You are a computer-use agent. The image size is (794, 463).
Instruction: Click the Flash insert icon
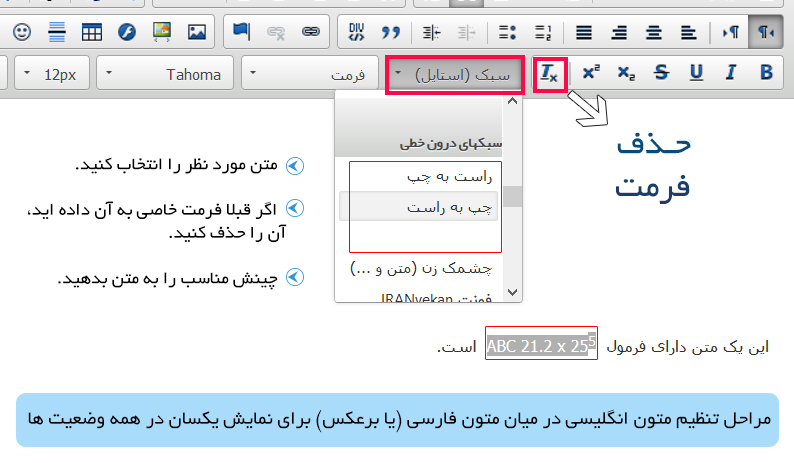[127, 31]
